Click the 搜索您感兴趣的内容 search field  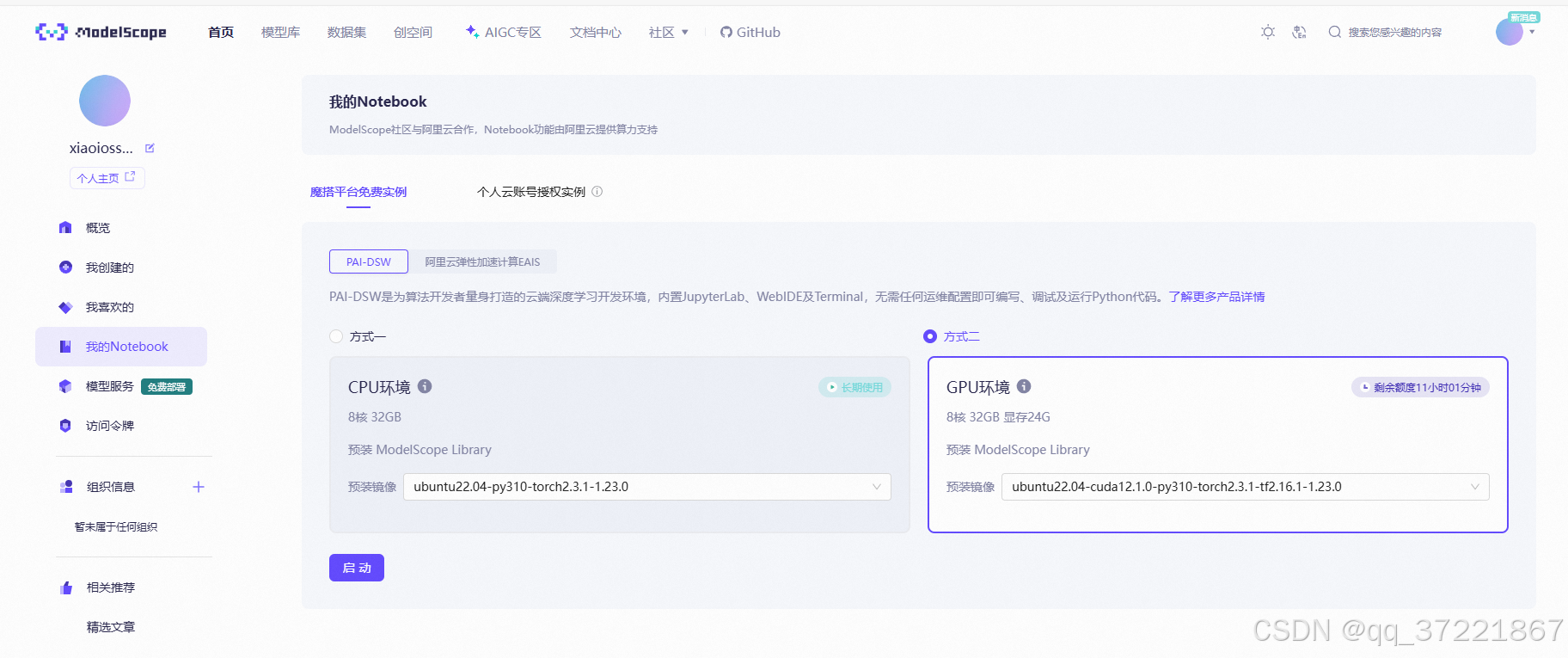tap(1394, 33)
